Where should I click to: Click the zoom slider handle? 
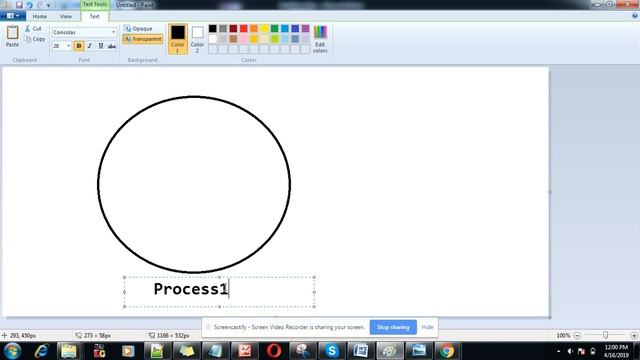coord(606,335)
